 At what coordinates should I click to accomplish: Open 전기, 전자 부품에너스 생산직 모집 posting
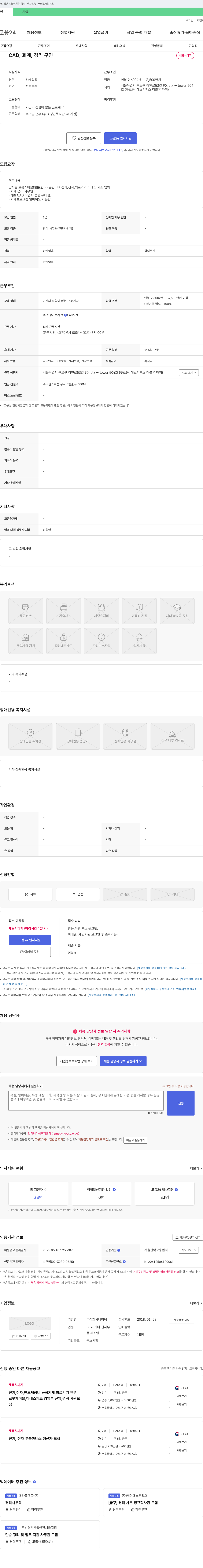click(x=34, y=1438)
